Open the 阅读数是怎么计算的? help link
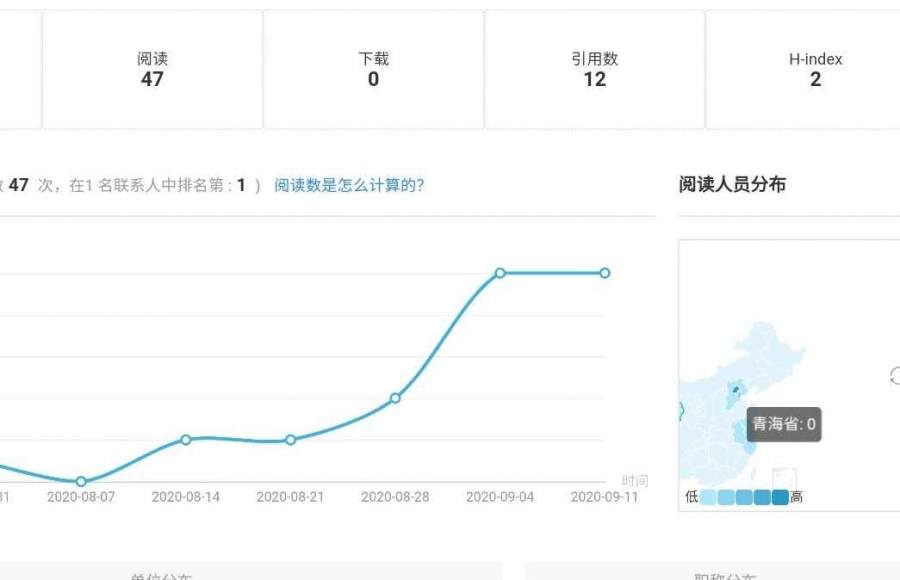 pyautogui.click(x=349, y=185)
